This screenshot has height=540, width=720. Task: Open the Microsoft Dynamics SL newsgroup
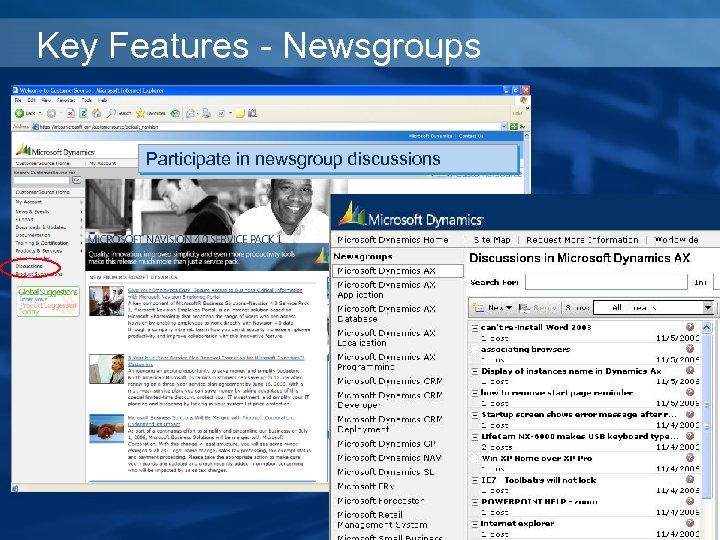pyautogui.click(x=385, y=472)
